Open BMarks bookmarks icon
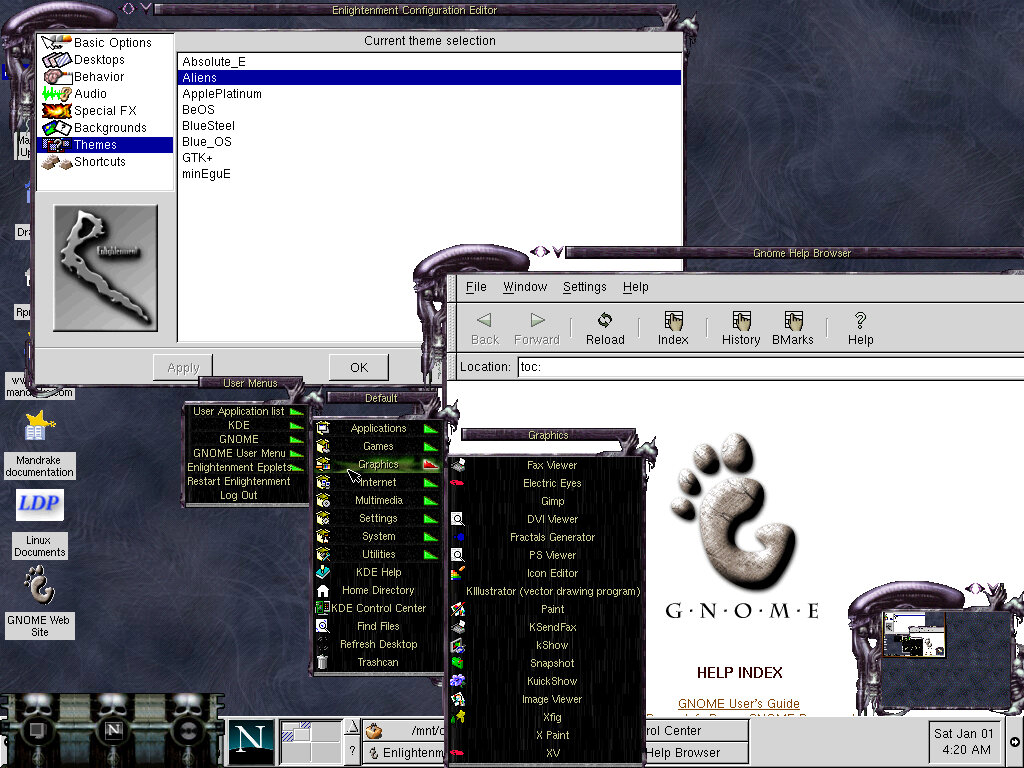The height and width of the screenshot is (768, 1024). tap(793, 328)
